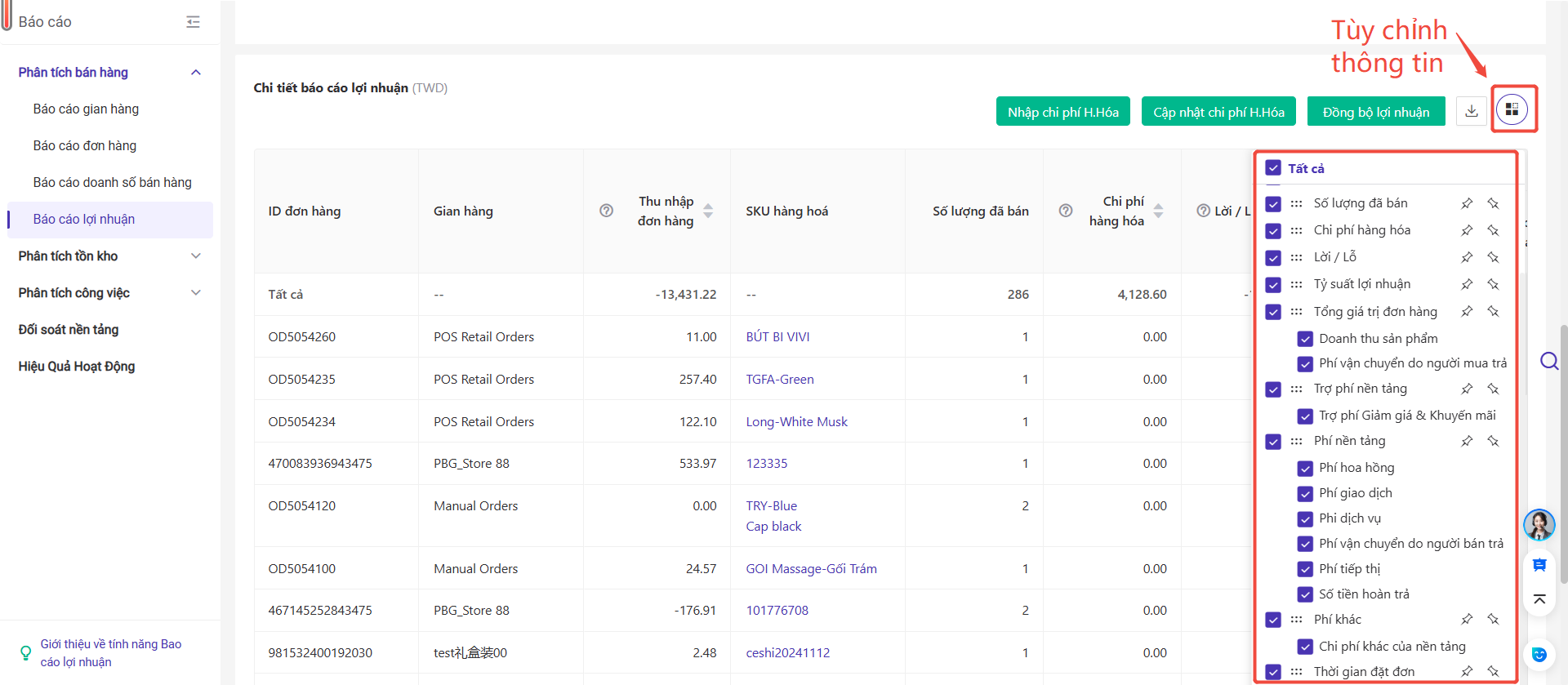Open the TGFA-Green SKU link

(x=779, y=380)
